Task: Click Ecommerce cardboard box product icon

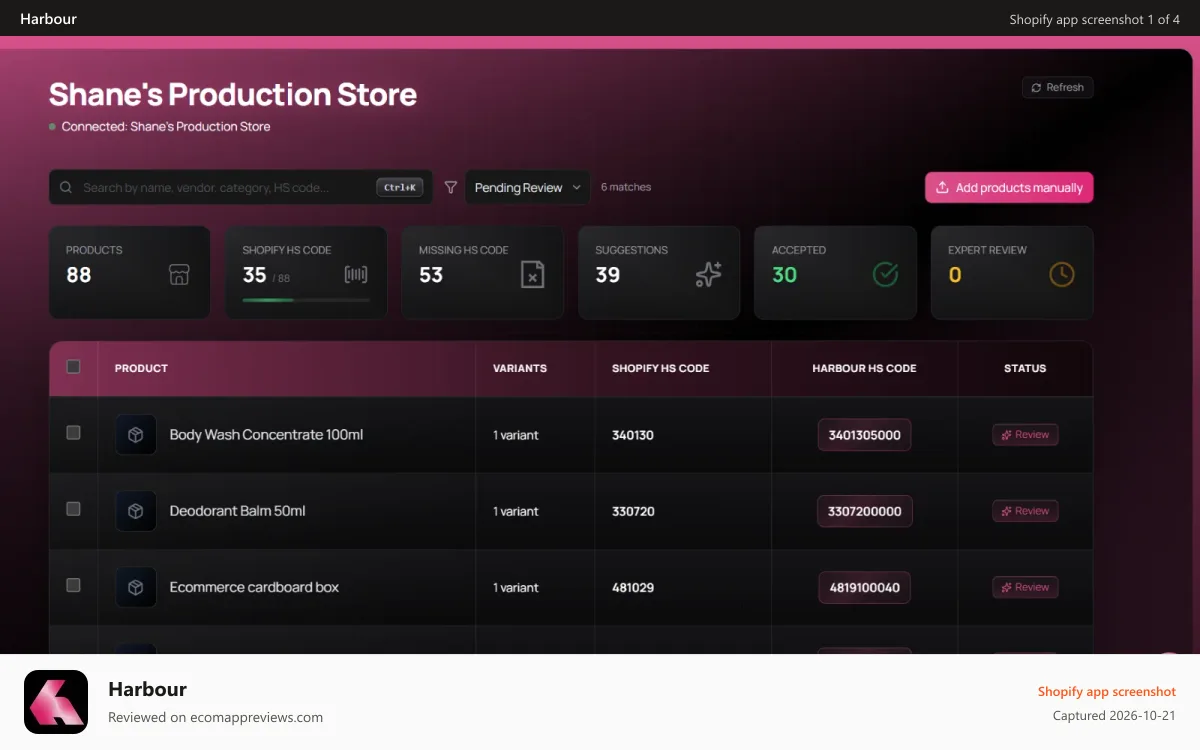Action: click(136, 587)
